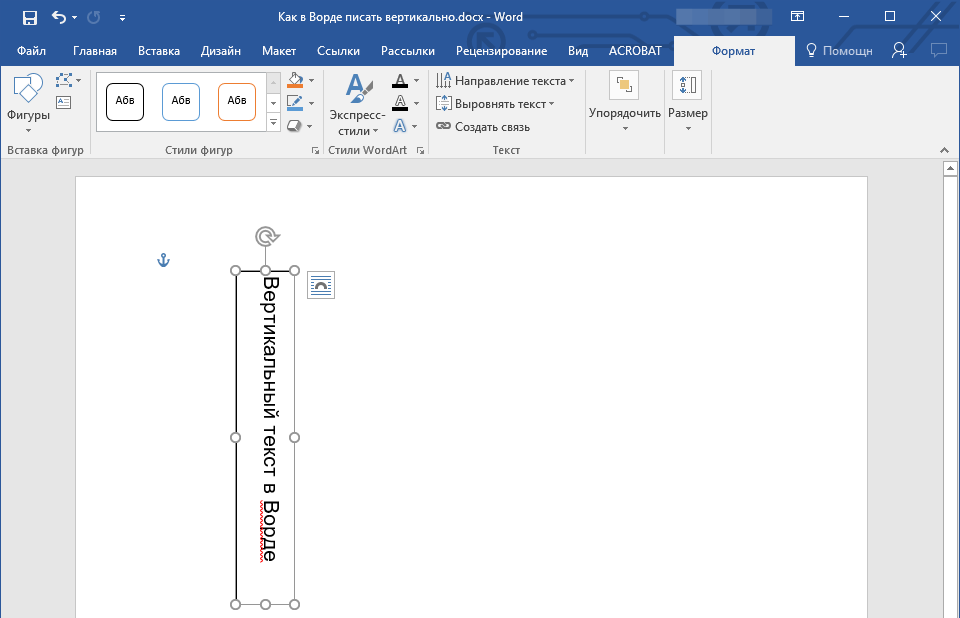The width and height of the screenshot is (960, 618).
Task: Click the Помощн lightbulb search field
Action: tap(839, 51)
